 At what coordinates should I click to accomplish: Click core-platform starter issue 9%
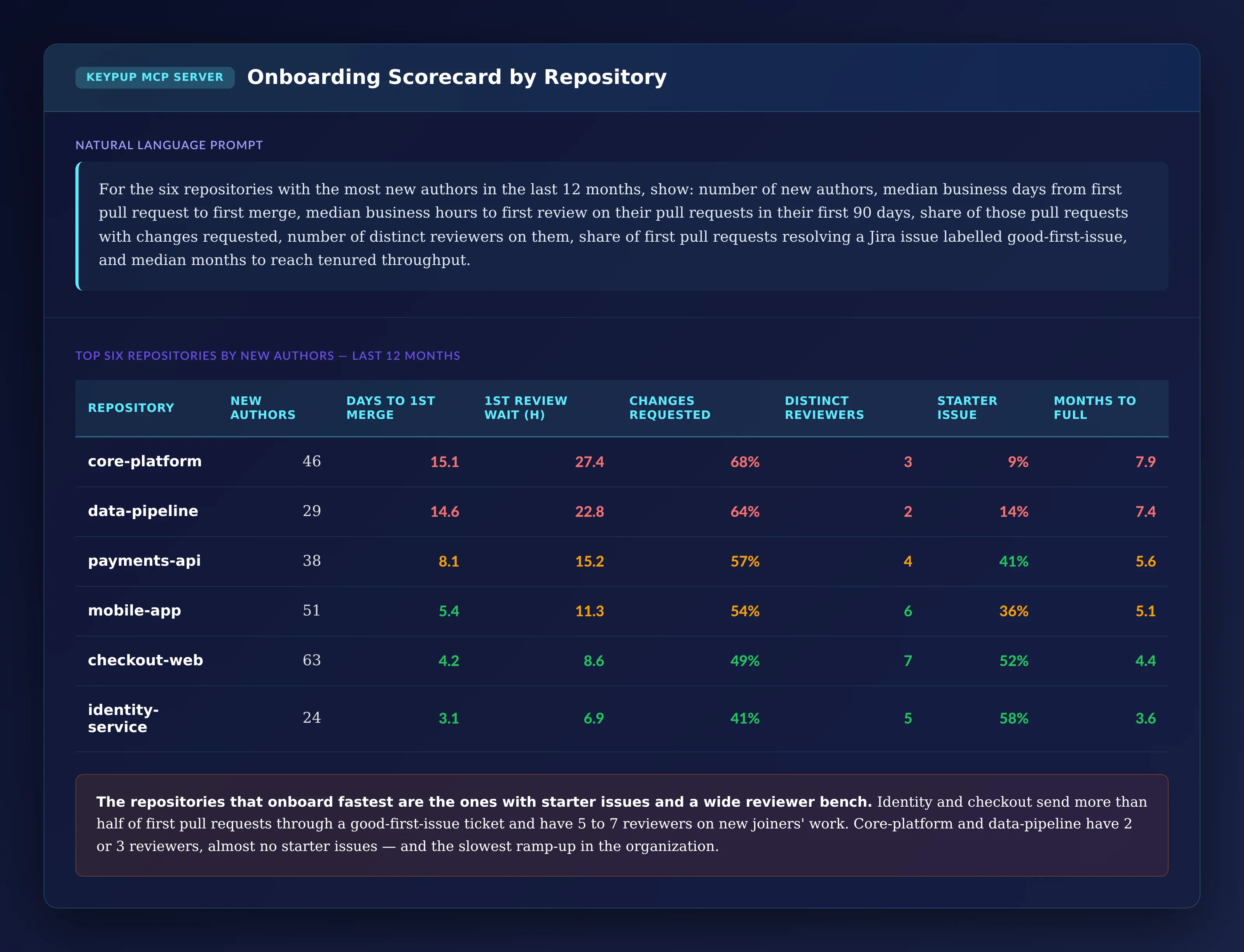click(1019, 462)
